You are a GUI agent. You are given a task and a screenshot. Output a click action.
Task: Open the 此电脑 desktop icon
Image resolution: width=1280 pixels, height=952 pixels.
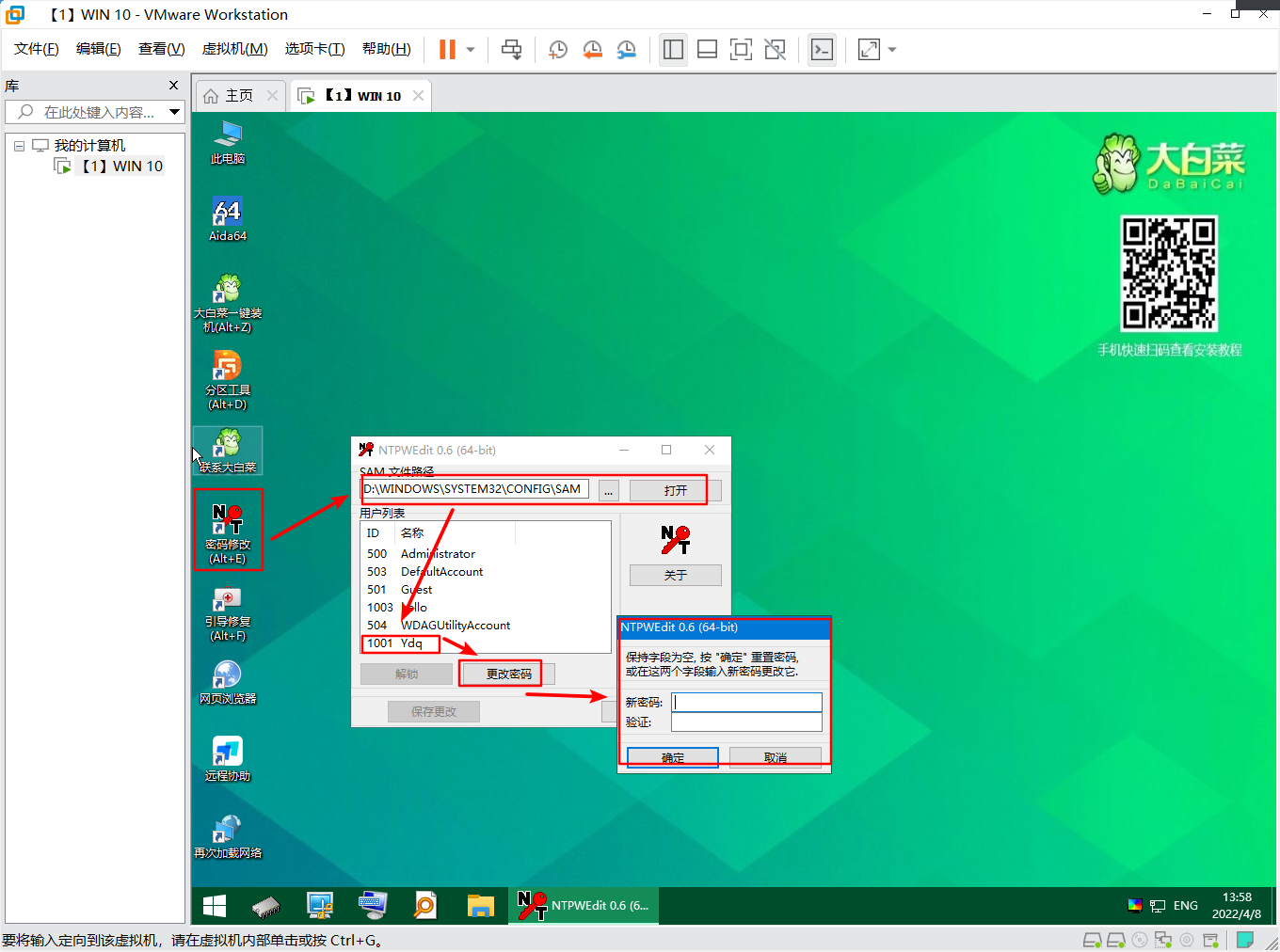tap(227, 143)
